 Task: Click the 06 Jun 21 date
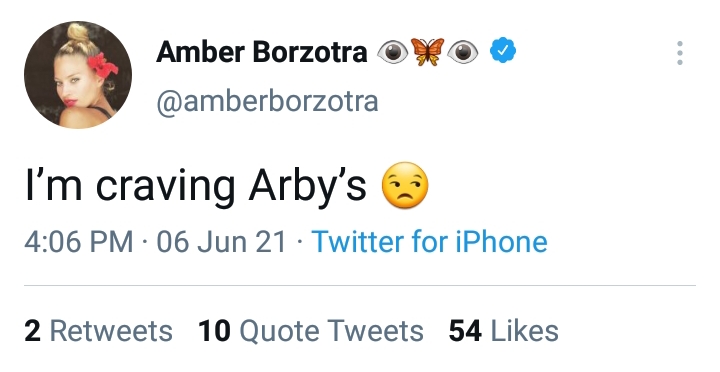(x=221, y=242)
